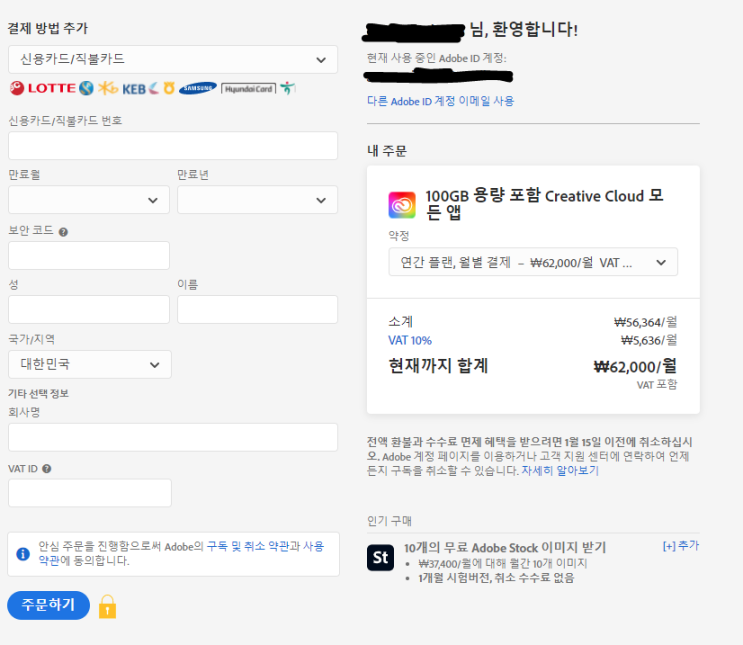Viewport: 743px width, 645px height.
Task: Click the ₩5,636/월 VAT amount
Action: (649, 340)
